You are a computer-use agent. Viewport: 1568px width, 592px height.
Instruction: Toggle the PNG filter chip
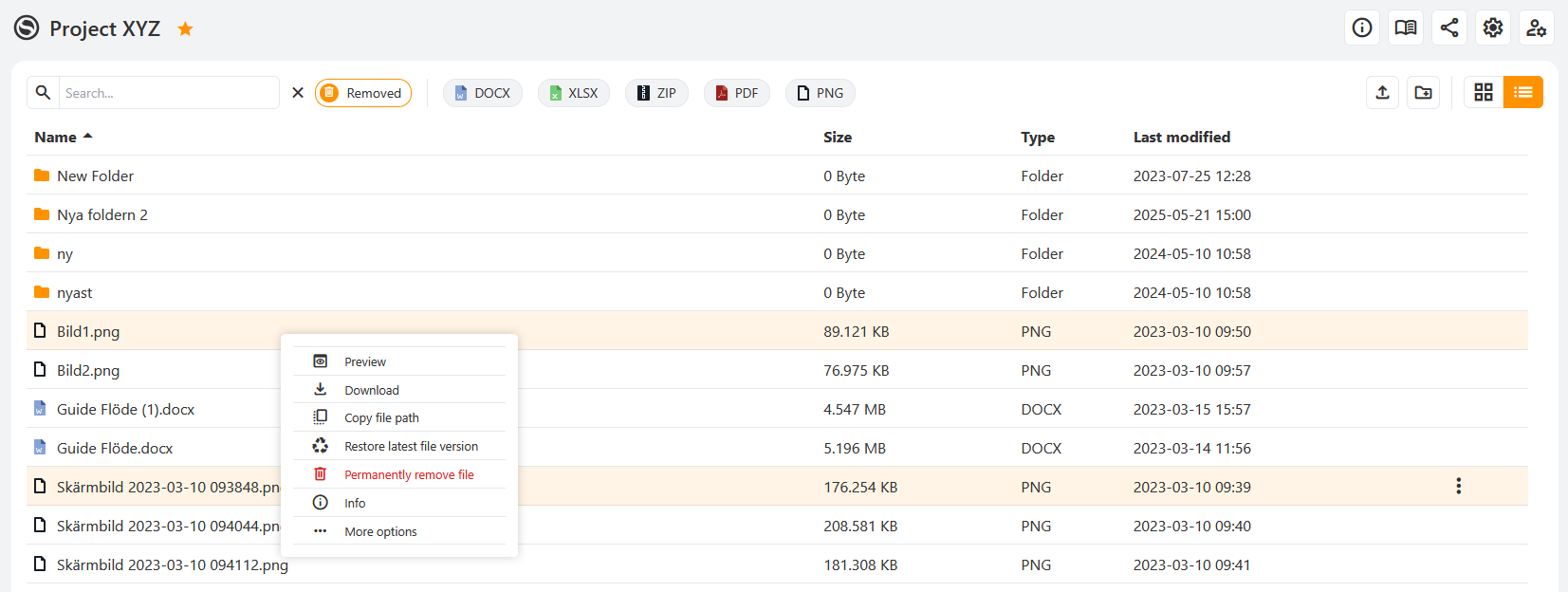(821, 93)
